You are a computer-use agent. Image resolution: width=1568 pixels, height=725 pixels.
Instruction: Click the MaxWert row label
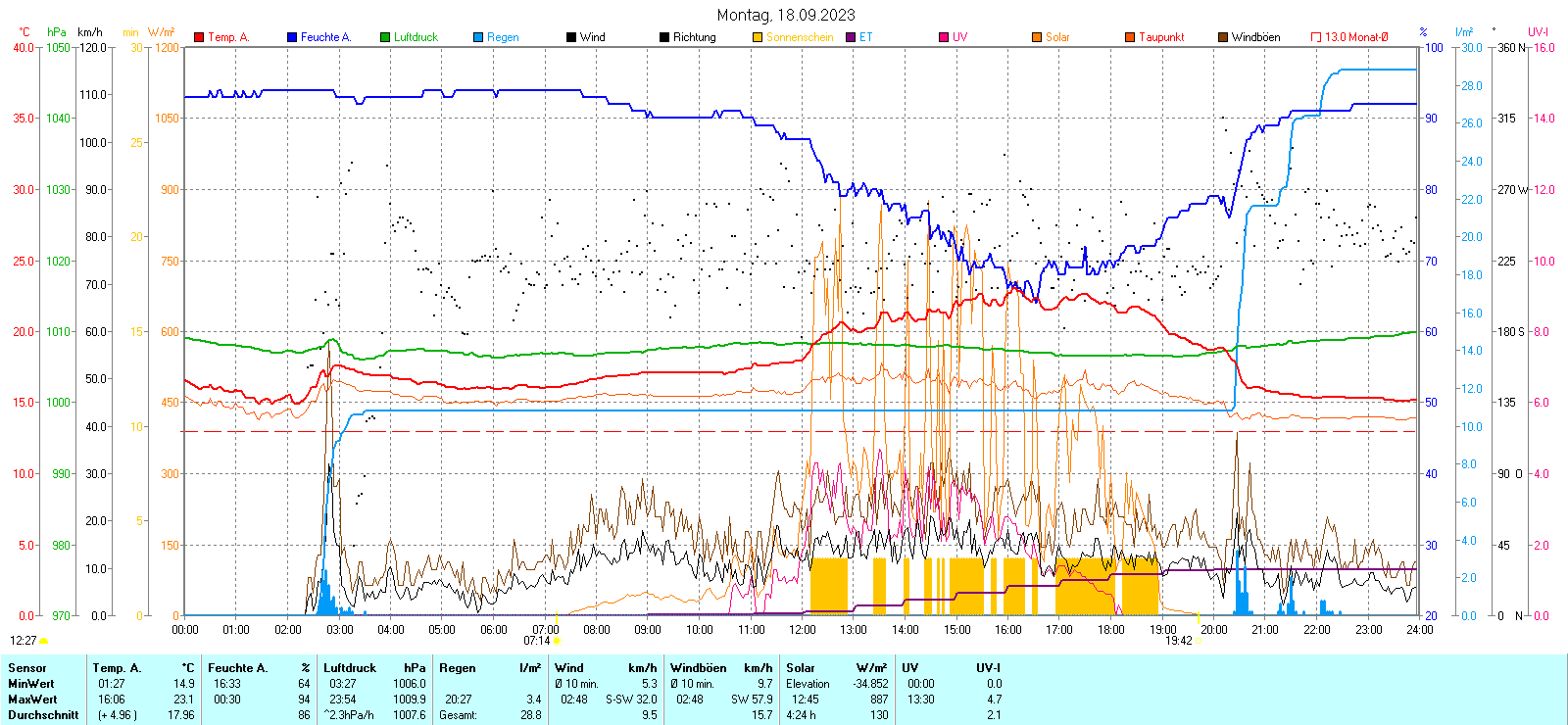click(32, 700)
